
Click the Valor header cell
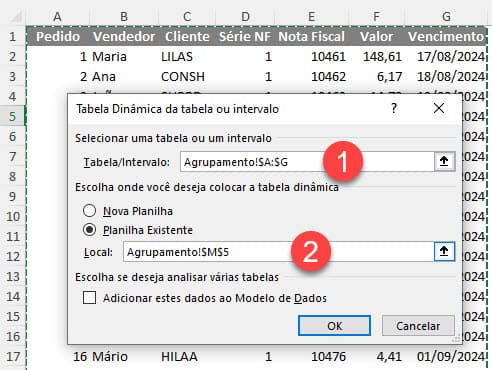(x=376, y=36)
